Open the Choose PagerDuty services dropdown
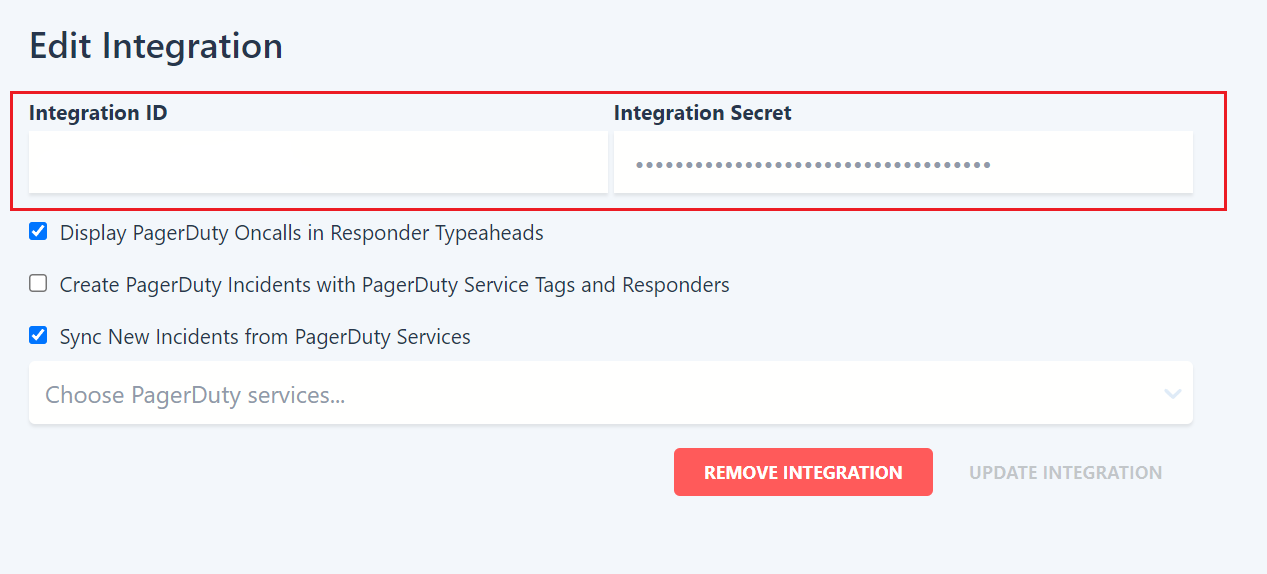This screenshot has width=1267, height=574. click(611, 393)
